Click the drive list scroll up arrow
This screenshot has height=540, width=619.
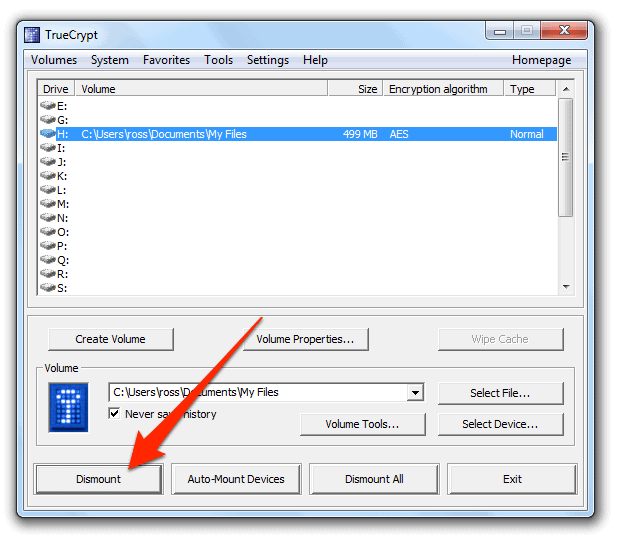(566, 89)
